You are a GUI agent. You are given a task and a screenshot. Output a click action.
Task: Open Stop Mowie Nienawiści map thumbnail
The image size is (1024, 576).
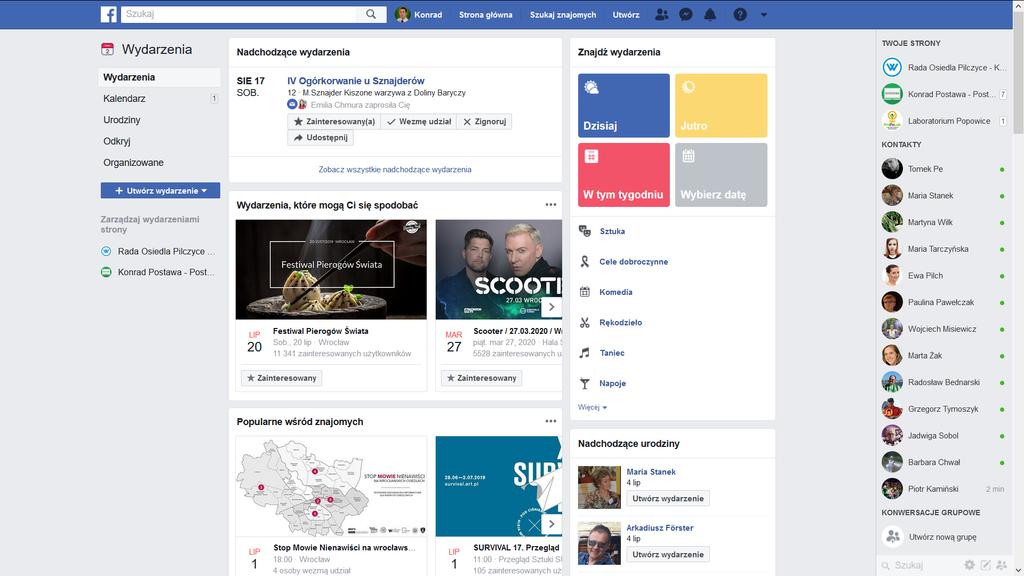[x=331, y=487]
